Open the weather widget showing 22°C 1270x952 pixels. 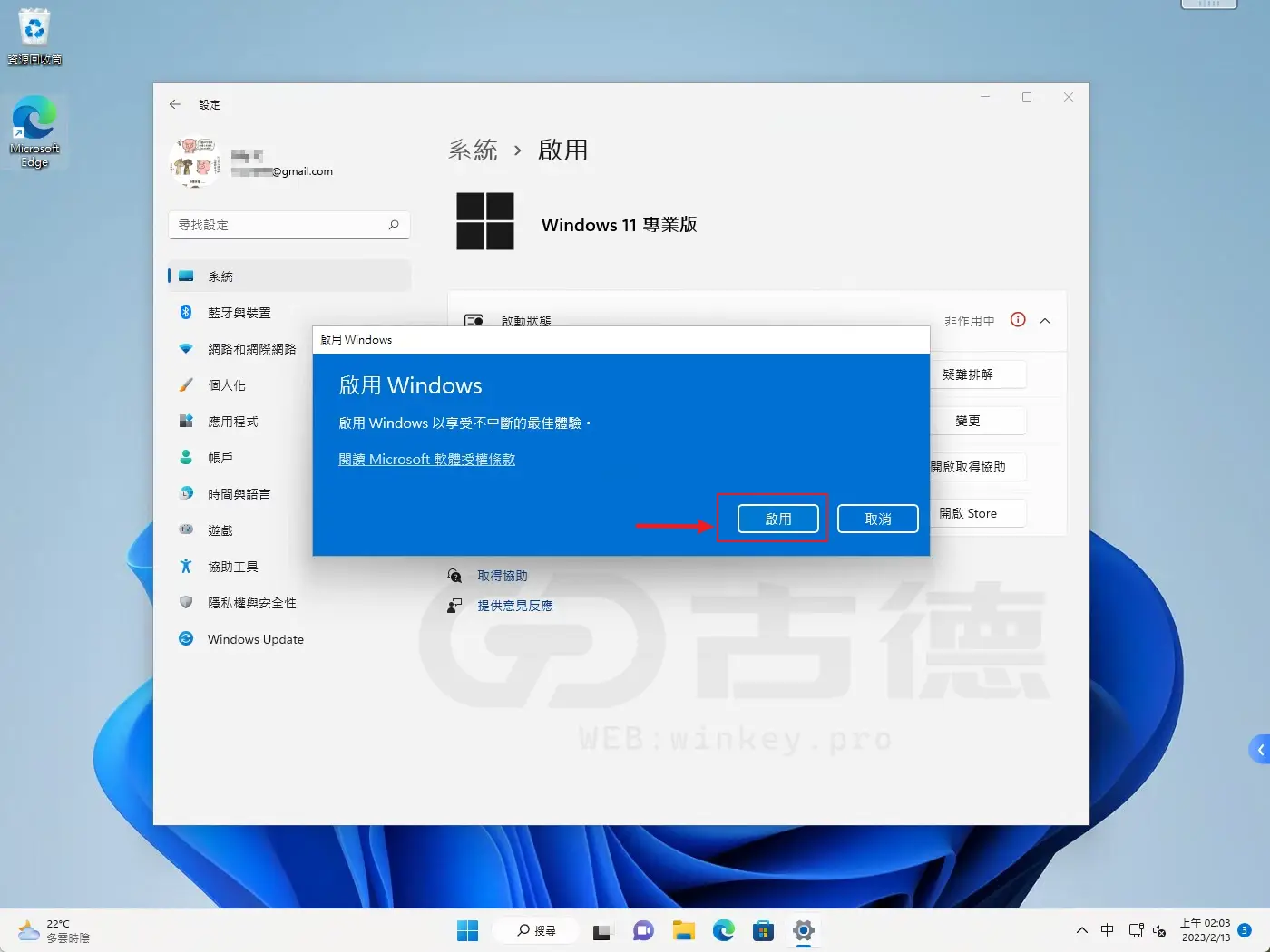click(54, 930)
